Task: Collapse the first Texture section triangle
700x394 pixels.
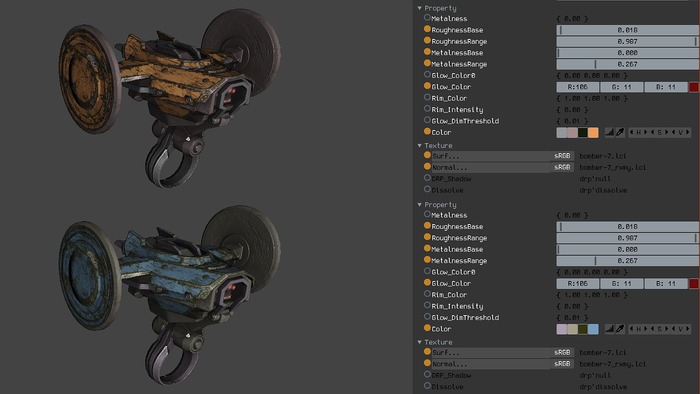Action: coord(420,145)
